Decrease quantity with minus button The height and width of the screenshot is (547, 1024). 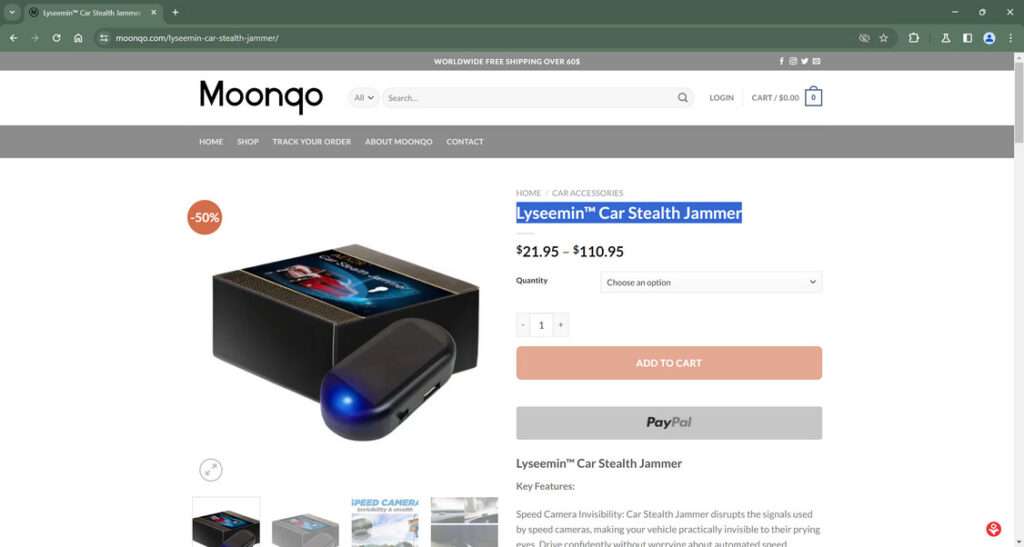point(523,324)
